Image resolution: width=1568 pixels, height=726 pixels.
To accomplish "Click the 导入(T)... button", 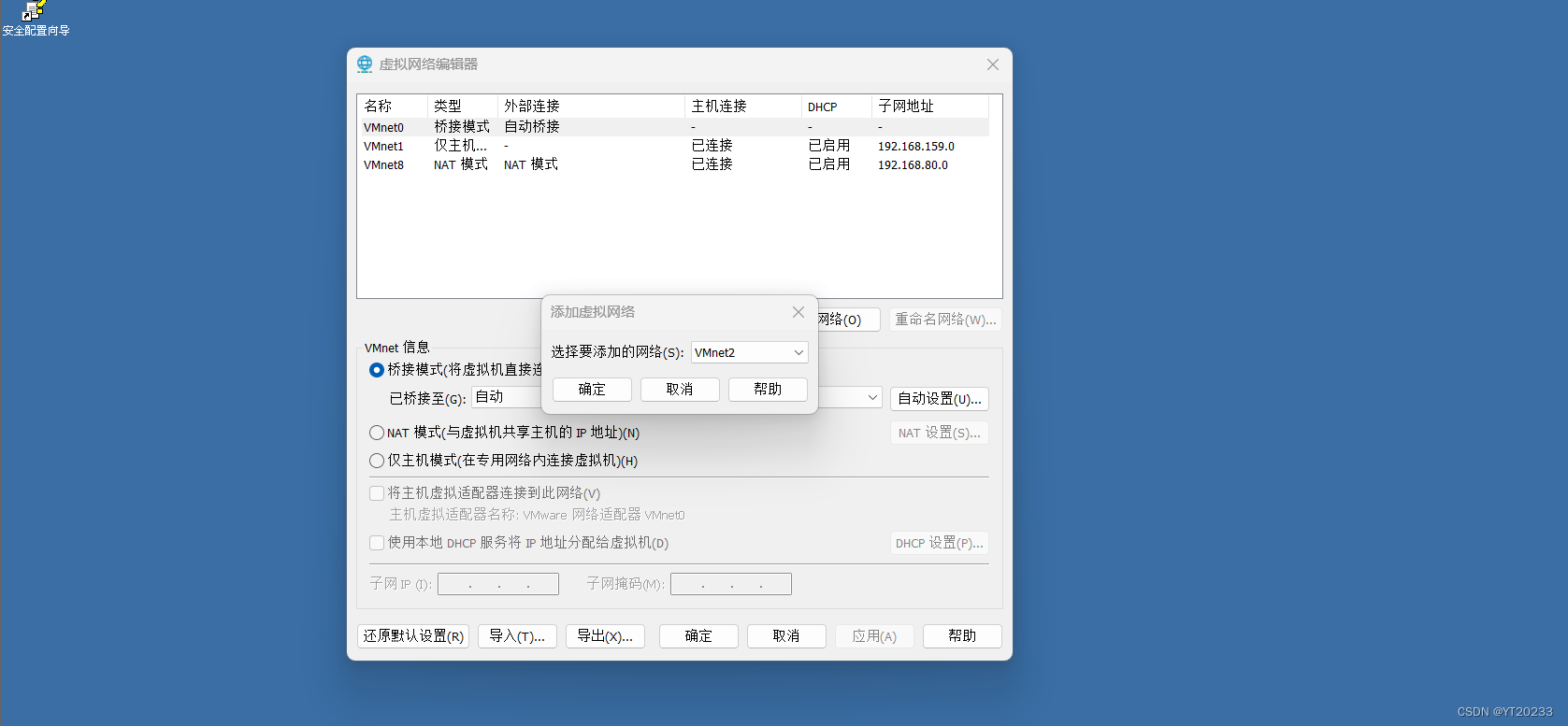I will (517, 636).
